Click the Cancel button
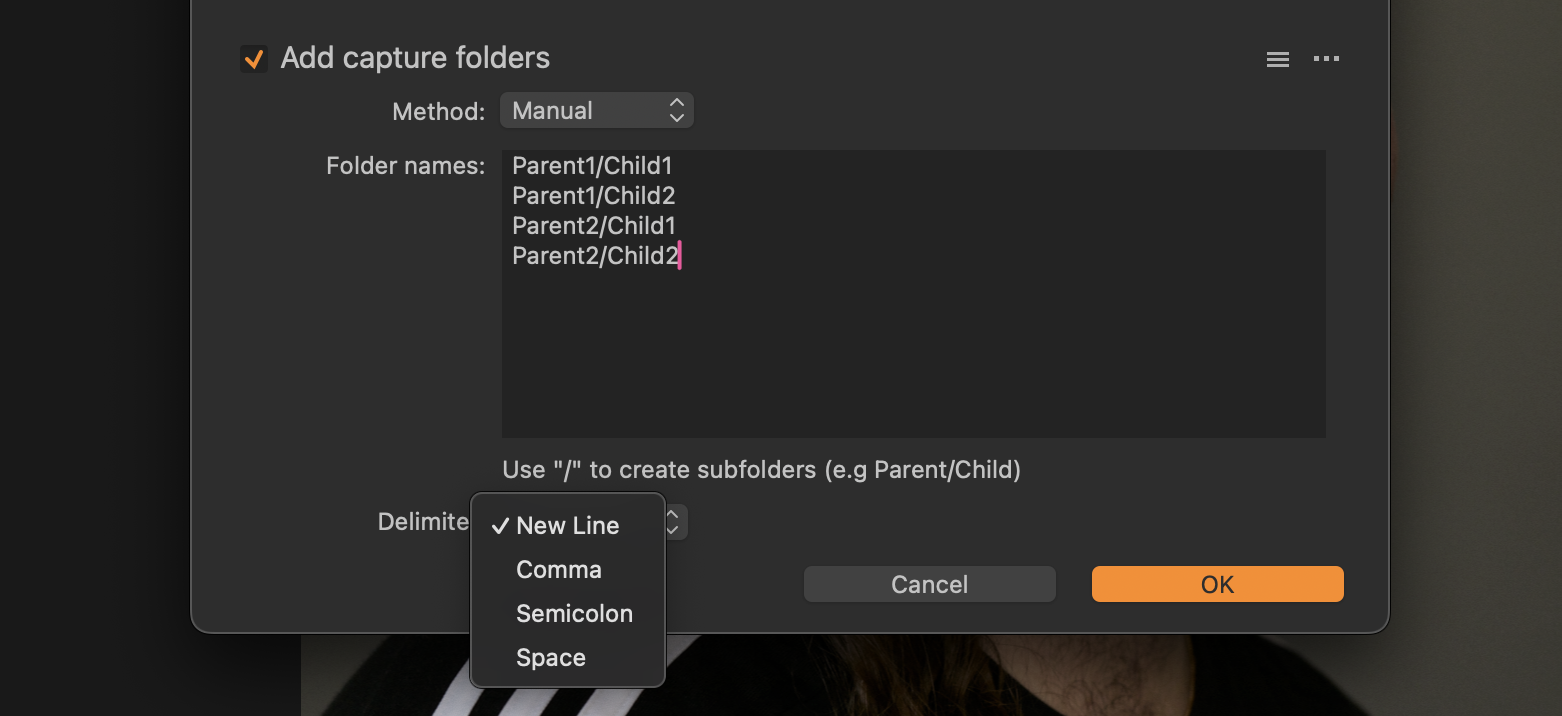Screen dimensions: 1562x716 929,584
